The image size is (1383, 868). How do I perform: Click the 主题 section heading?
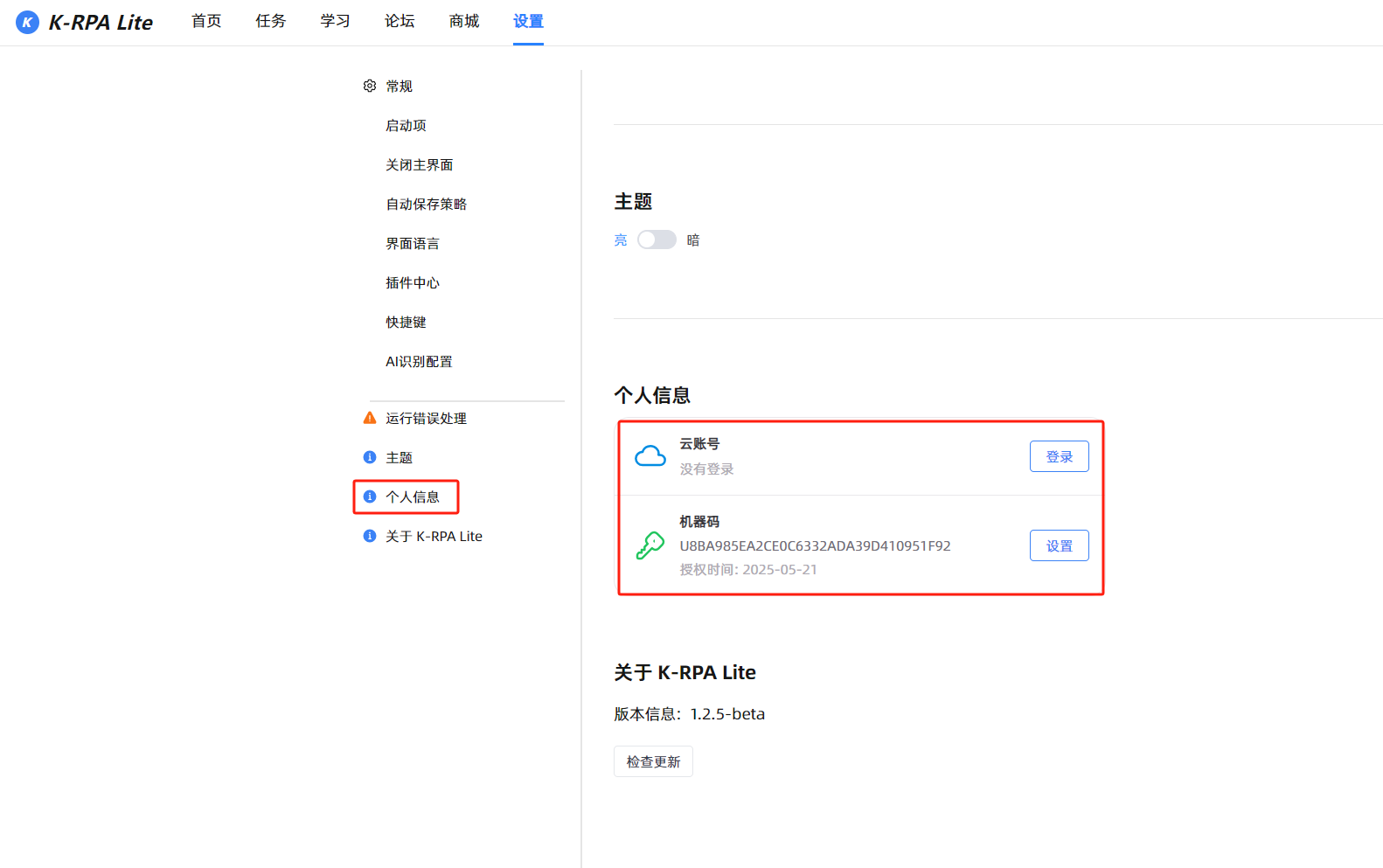click(633, 201)
